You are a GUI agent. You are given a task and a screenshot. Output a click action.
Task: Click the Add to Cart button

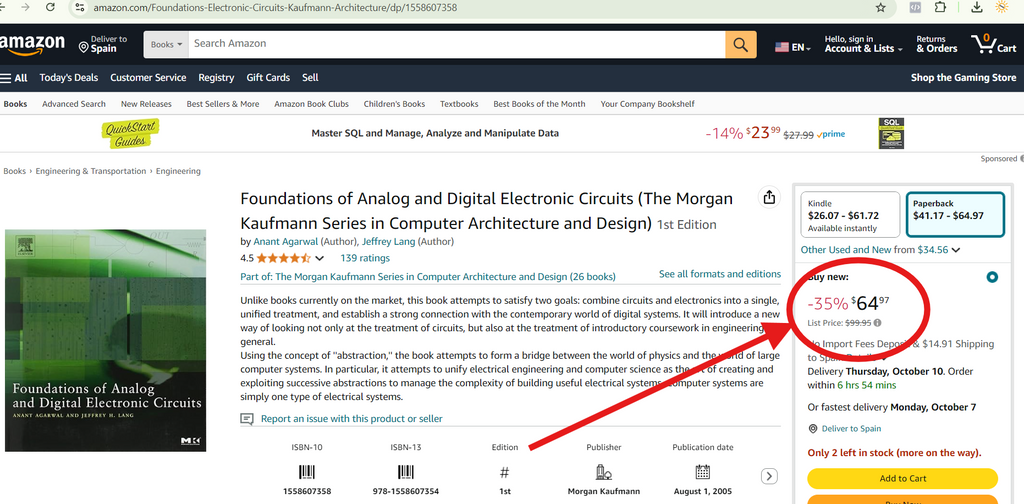point(902,478)
